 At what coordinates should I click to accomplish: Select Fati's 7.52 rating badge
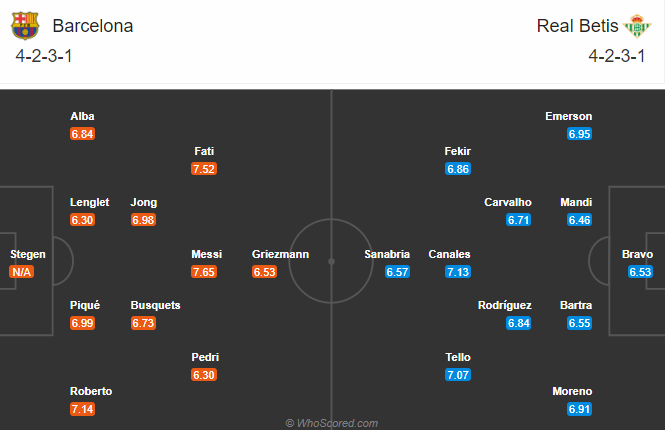[x=204, y=169]
